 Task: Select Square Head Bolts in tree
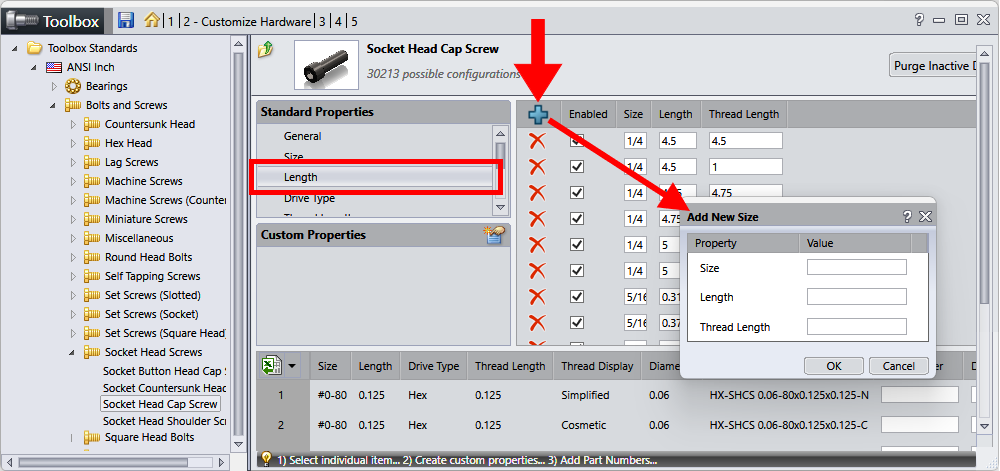149,437
